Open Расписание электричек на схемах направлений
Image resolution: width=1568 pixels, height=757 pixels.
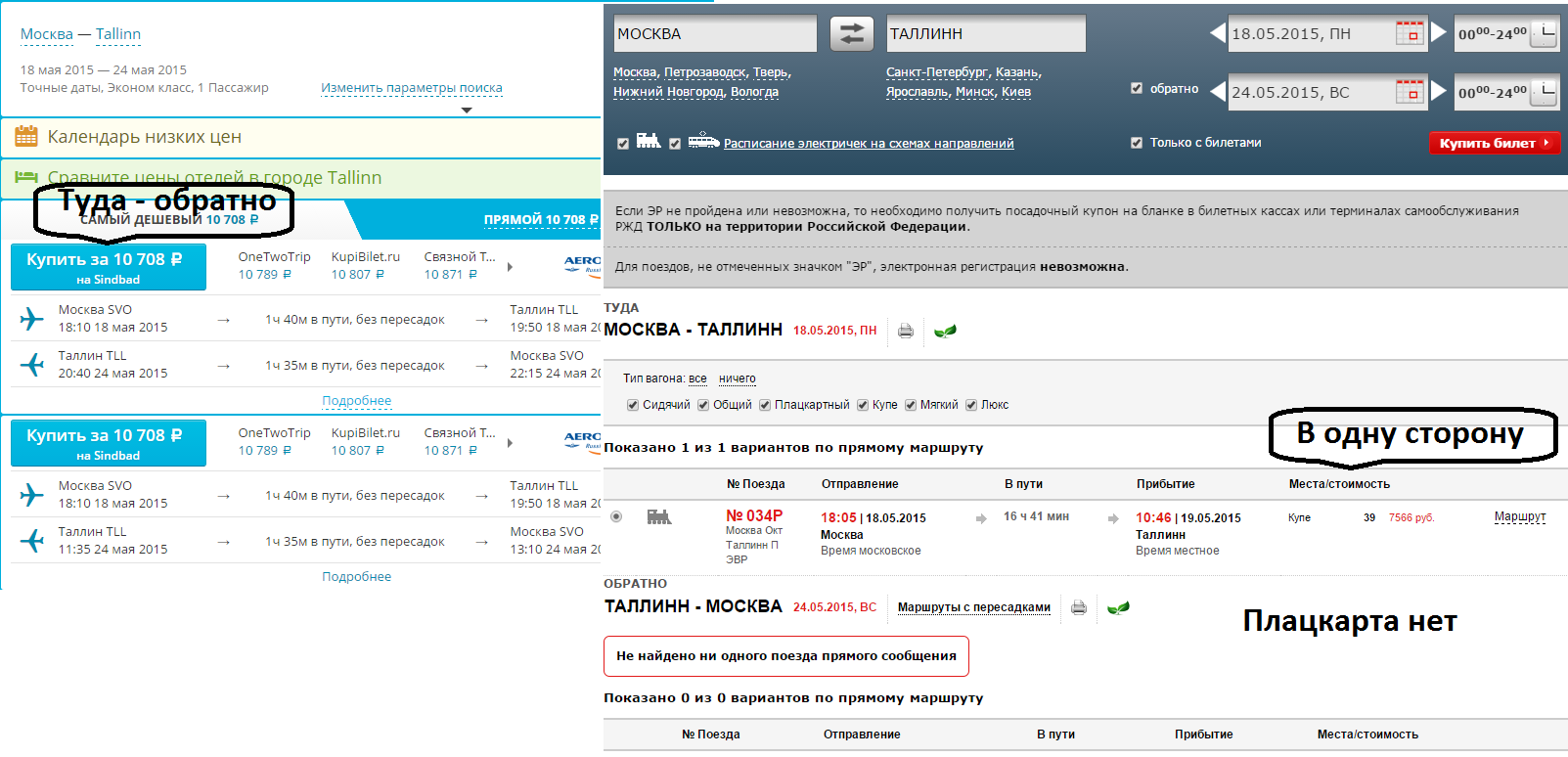point(869,144)
